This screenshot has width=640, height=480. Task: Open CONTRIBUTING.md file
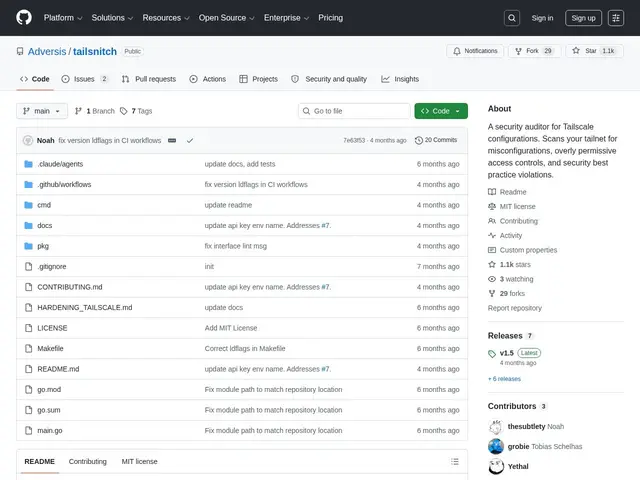pos(70,287)
